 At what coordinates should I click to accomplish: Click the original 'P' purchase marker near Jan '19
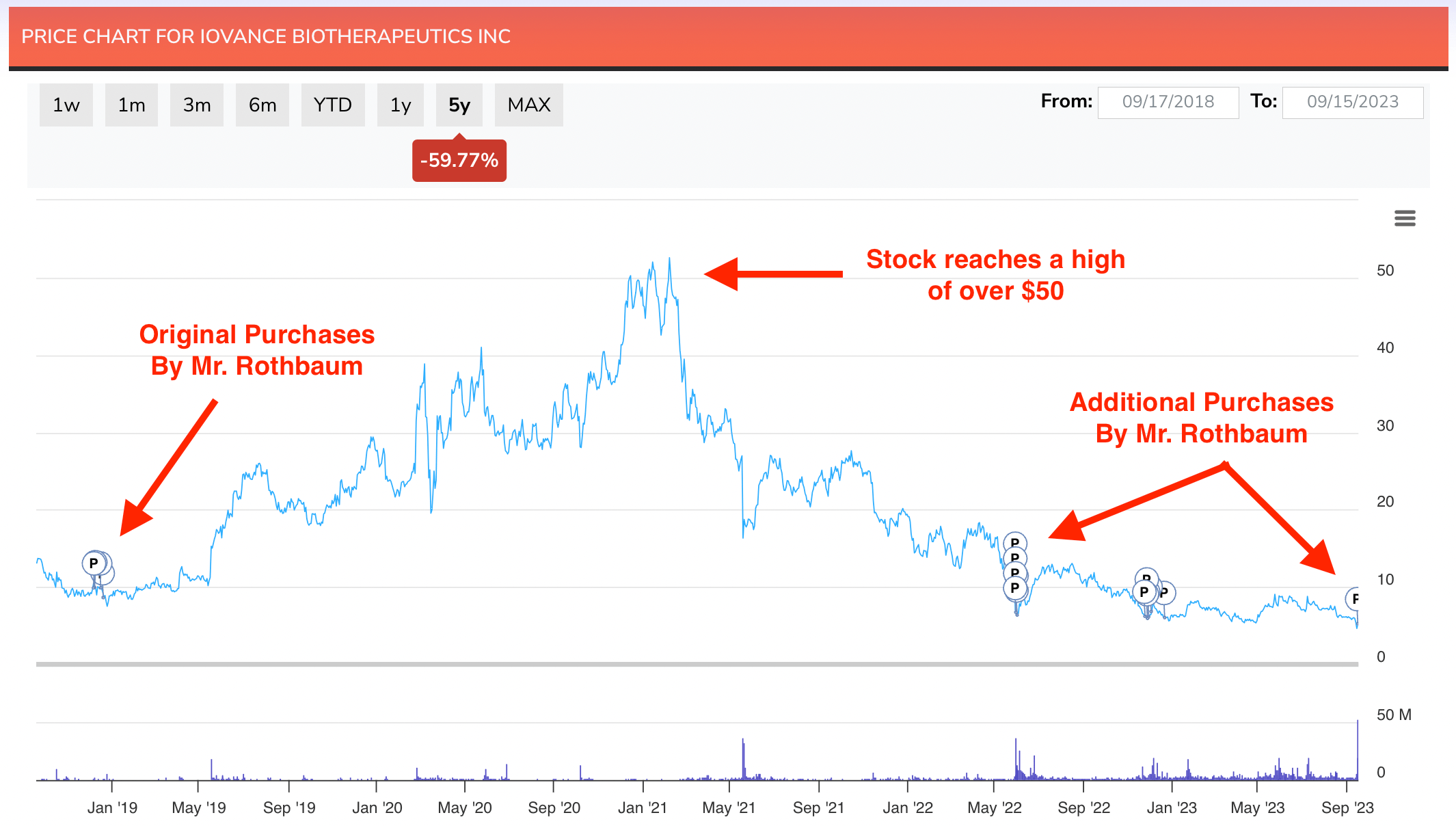(x=94, y=563)
